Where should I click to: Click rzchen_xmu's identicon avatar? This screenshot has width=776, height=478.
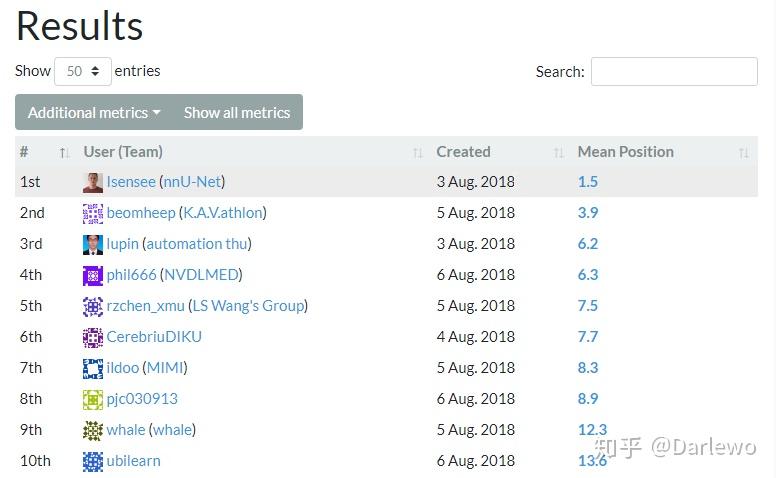[93, 307]
